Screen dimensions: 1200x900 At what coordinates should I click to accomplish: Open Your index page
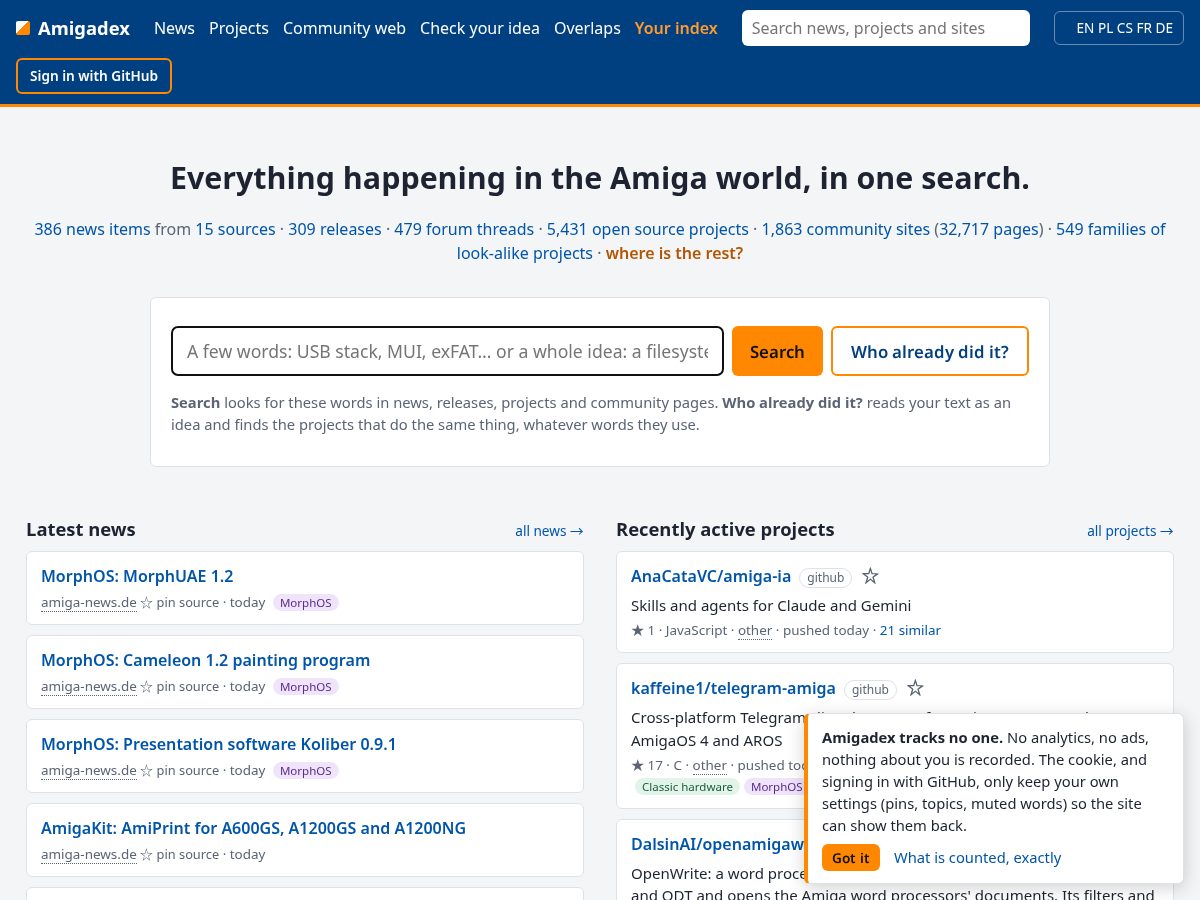point(676,28)
